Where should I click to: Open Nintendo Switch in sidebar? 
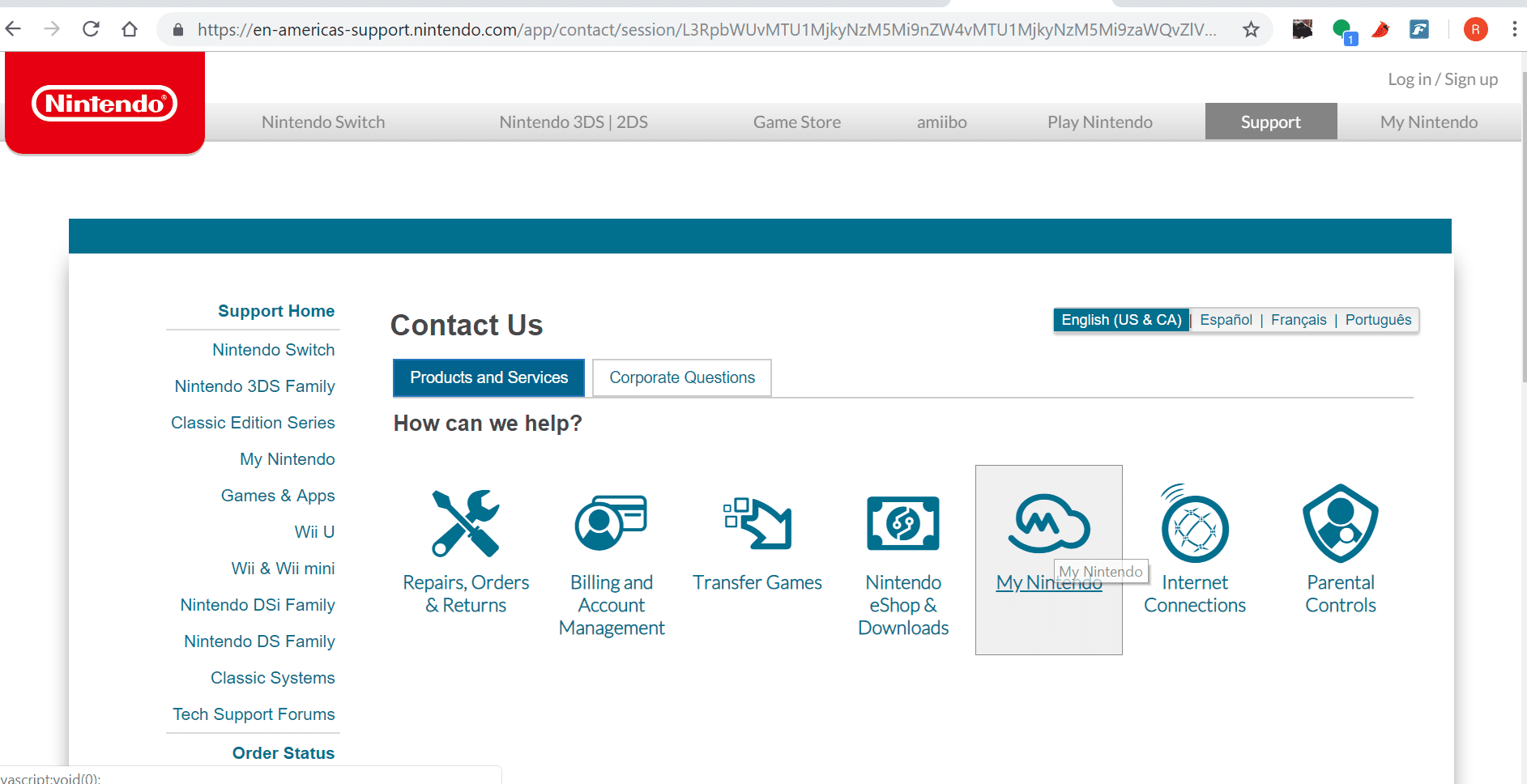coord(274,350)
